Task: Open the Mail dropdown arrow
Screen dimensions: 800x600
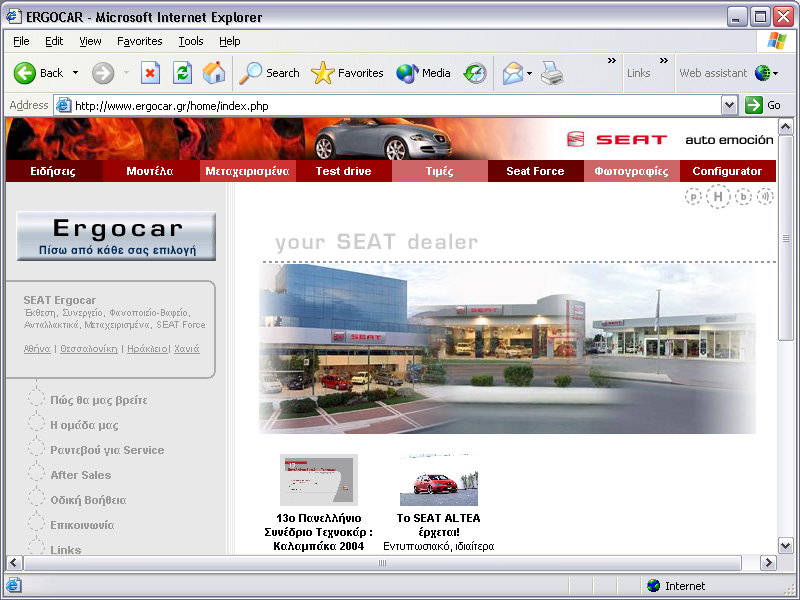Action: 529,73
